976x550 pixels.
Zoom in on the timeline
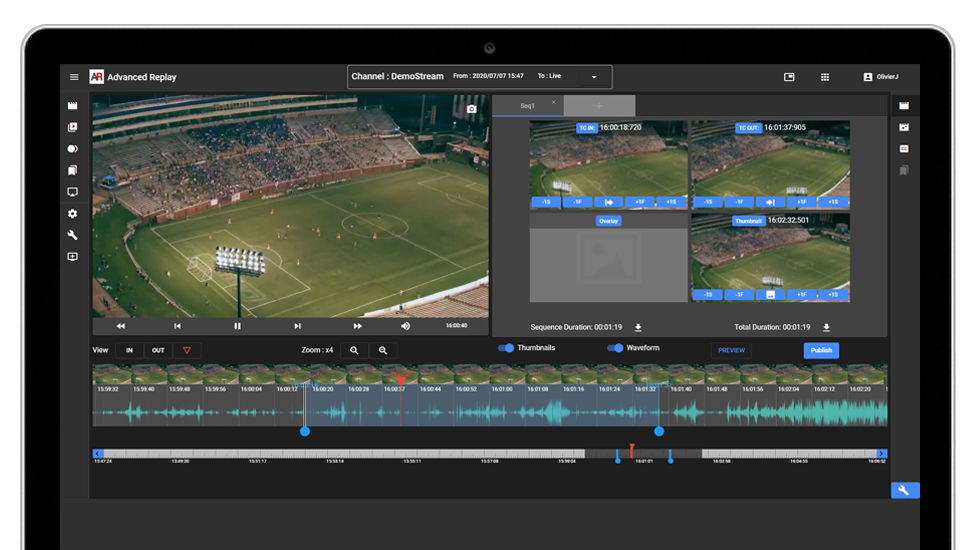(382, 351)
